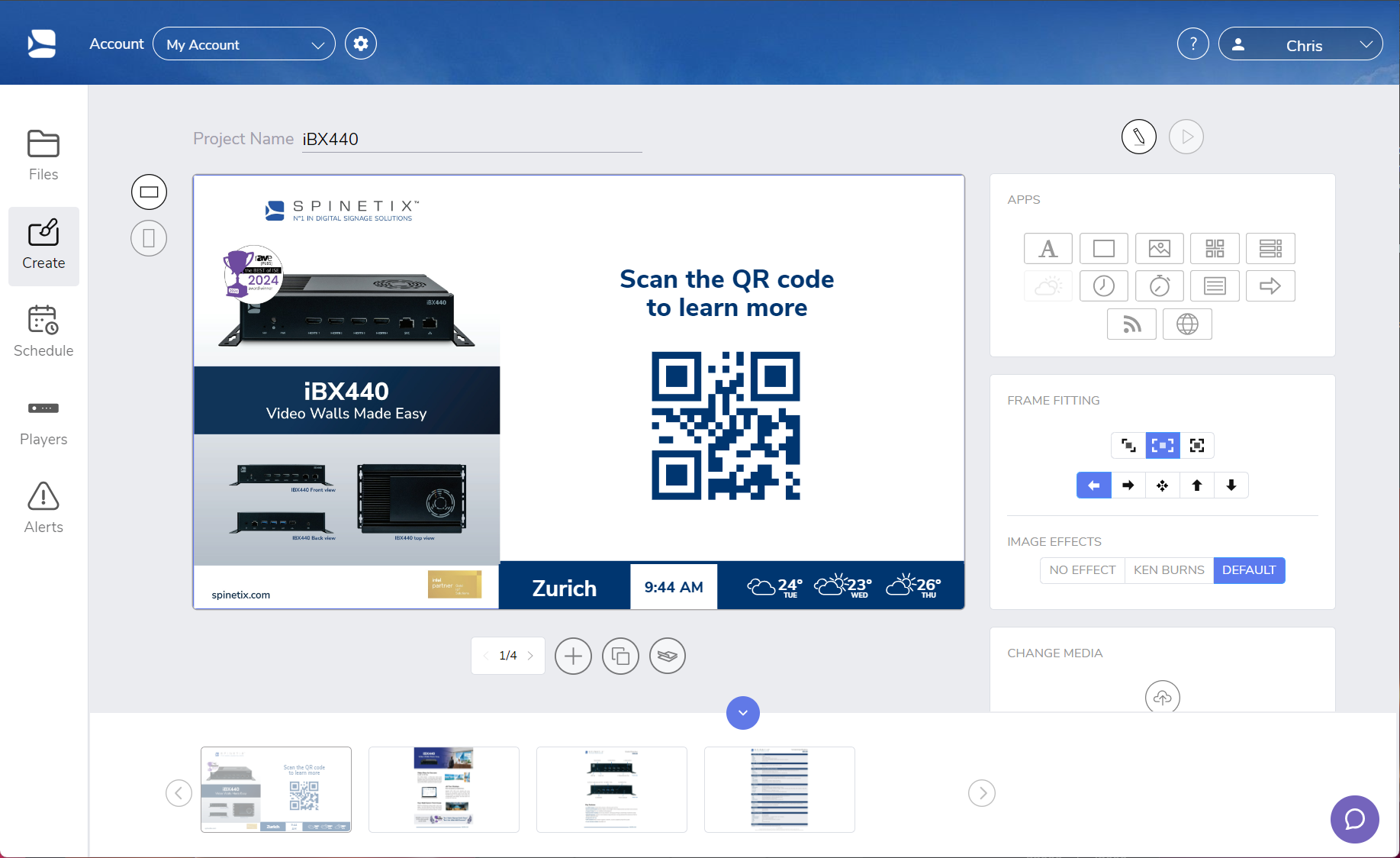Add a rectangle Shape app
Image resolution: width=1400 pixels, height=858 pixels.
pyautogui.click(x=1104, y=249)
